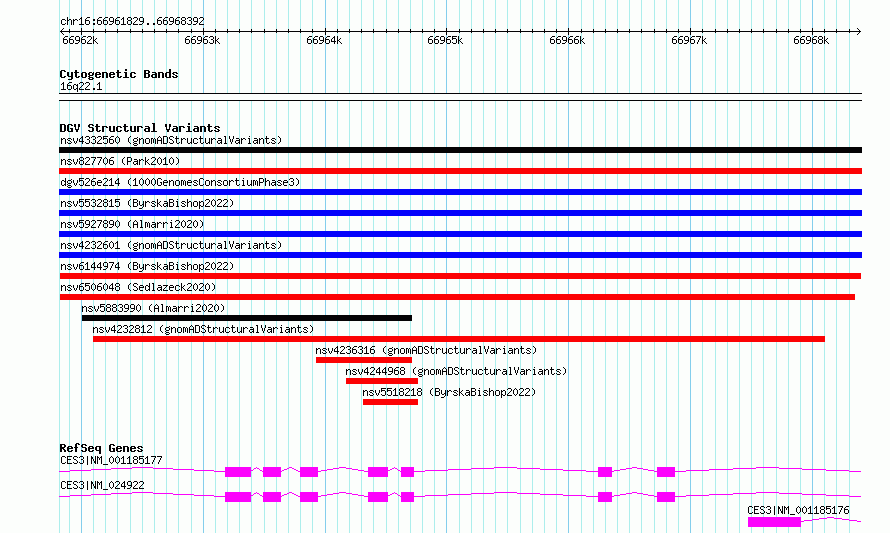Select nsv4236316 (gnomADStructuralVariants) label
Screen dimensions: 890x533
tap(426, 350)
